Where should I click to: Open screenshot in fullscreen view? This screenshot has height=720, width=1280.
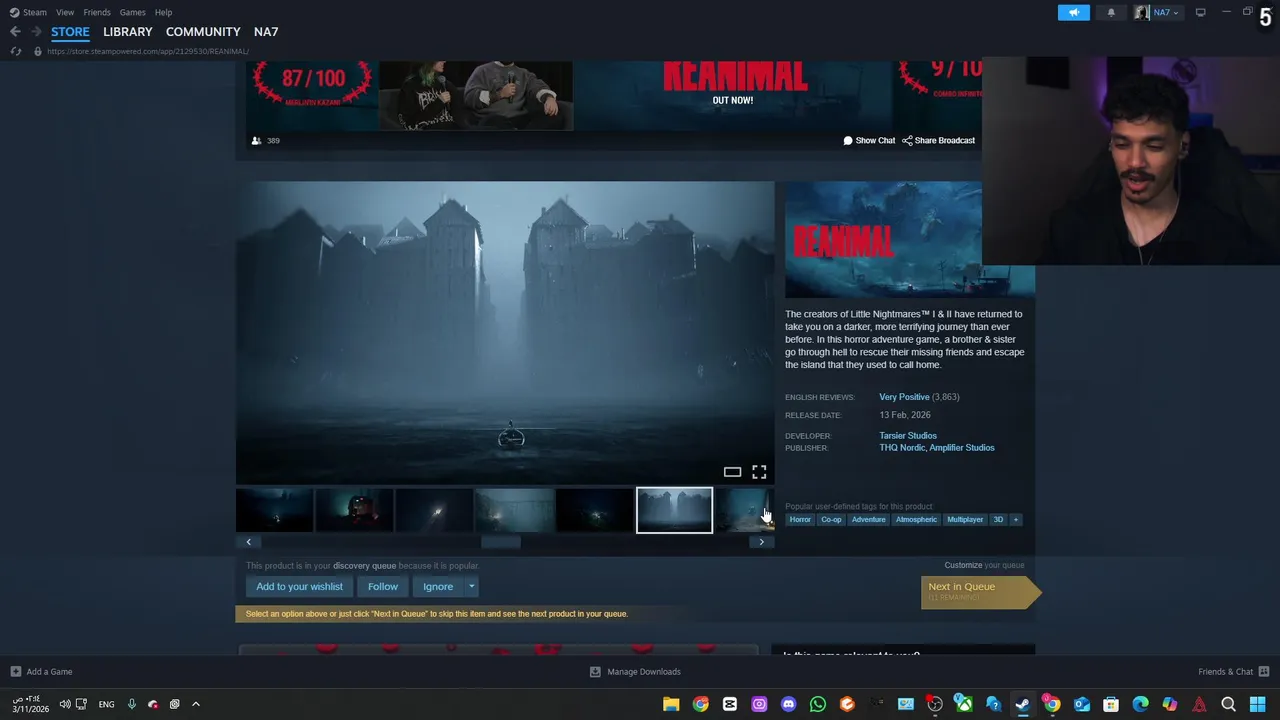(759, 472)
